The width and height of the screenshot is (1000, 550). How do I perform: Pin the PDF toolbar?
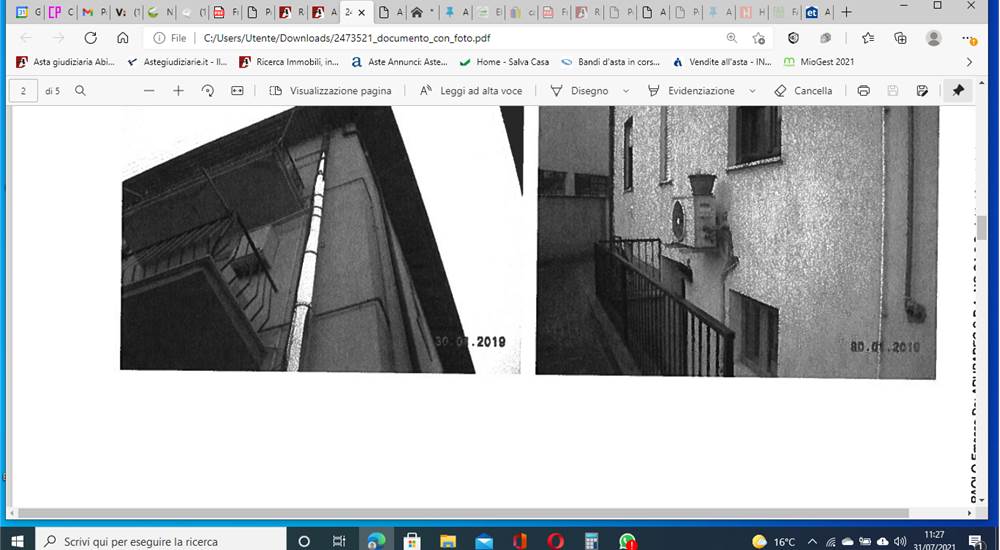point(958,91)
